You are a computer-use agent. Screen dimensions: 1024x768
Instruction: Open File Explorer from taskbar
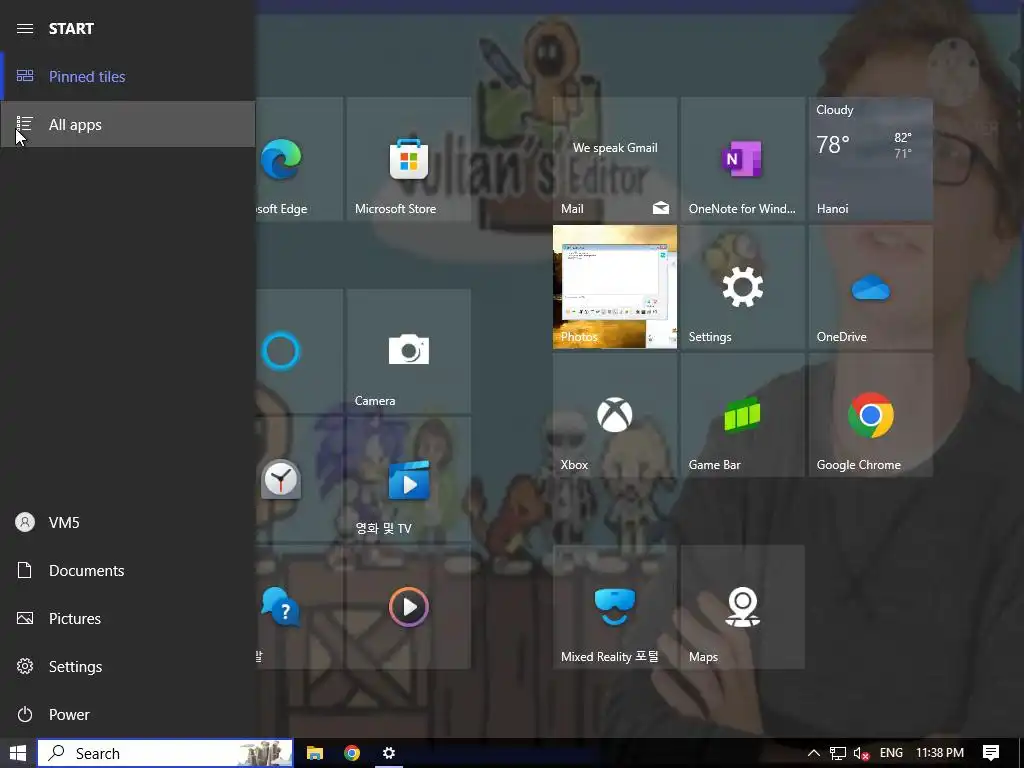(315, 753)
